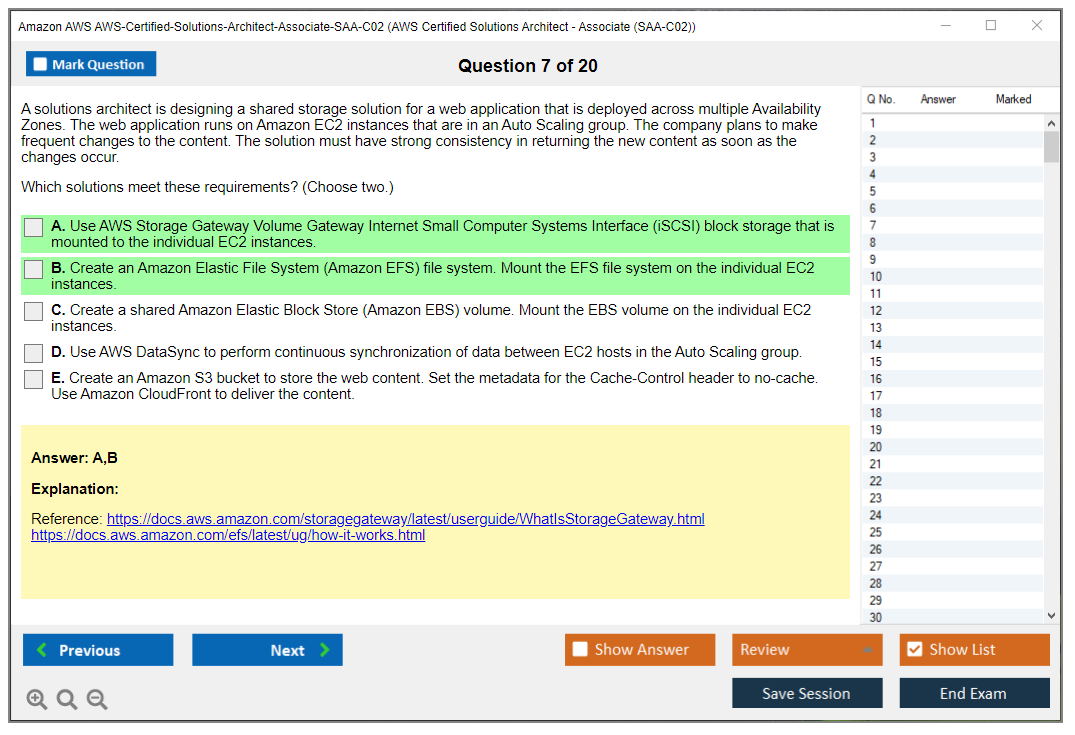Maximize the exam window

pos(991,26)
